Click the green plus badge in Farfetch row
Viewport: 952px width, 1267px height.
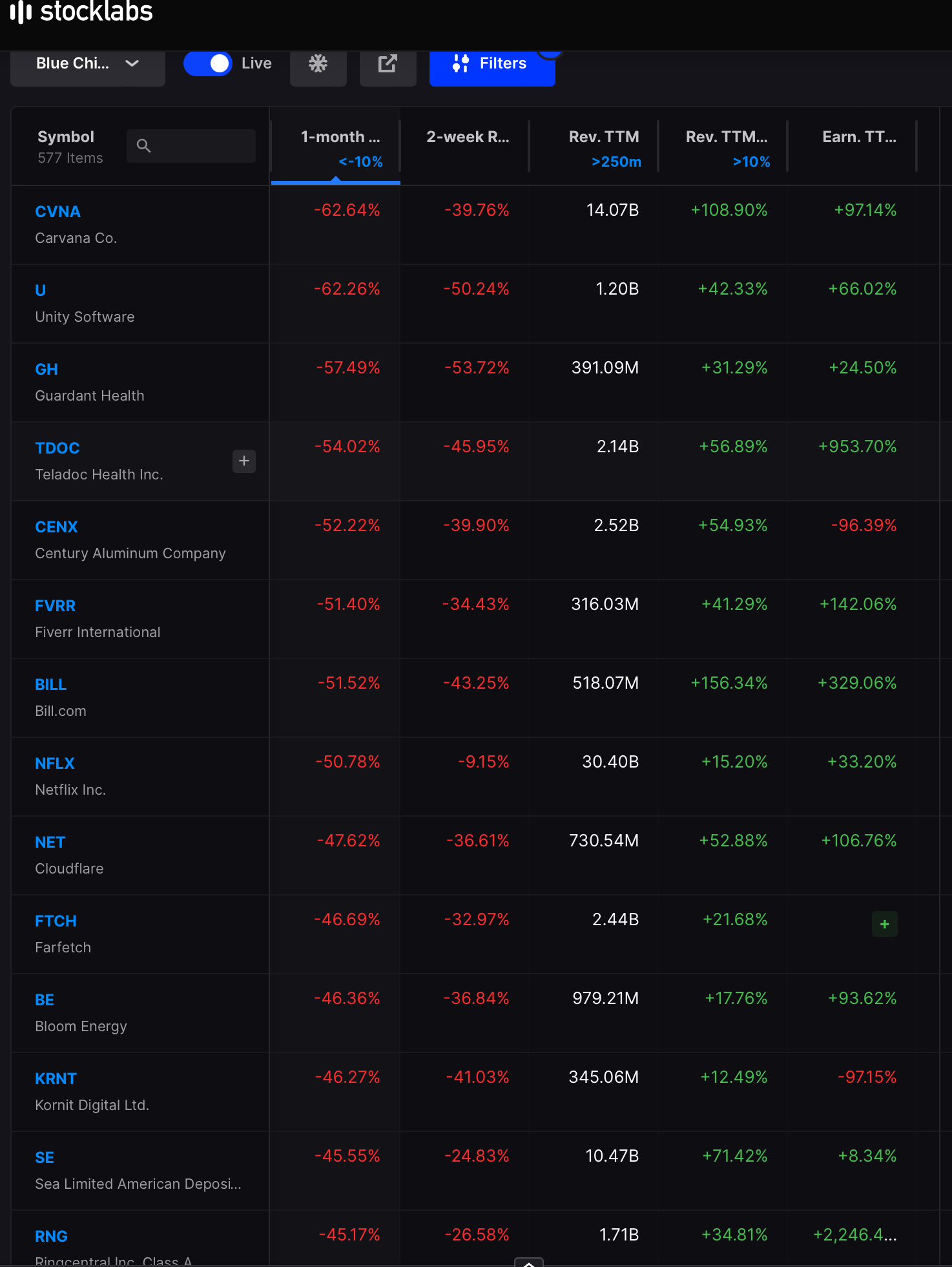coord(885,924)
